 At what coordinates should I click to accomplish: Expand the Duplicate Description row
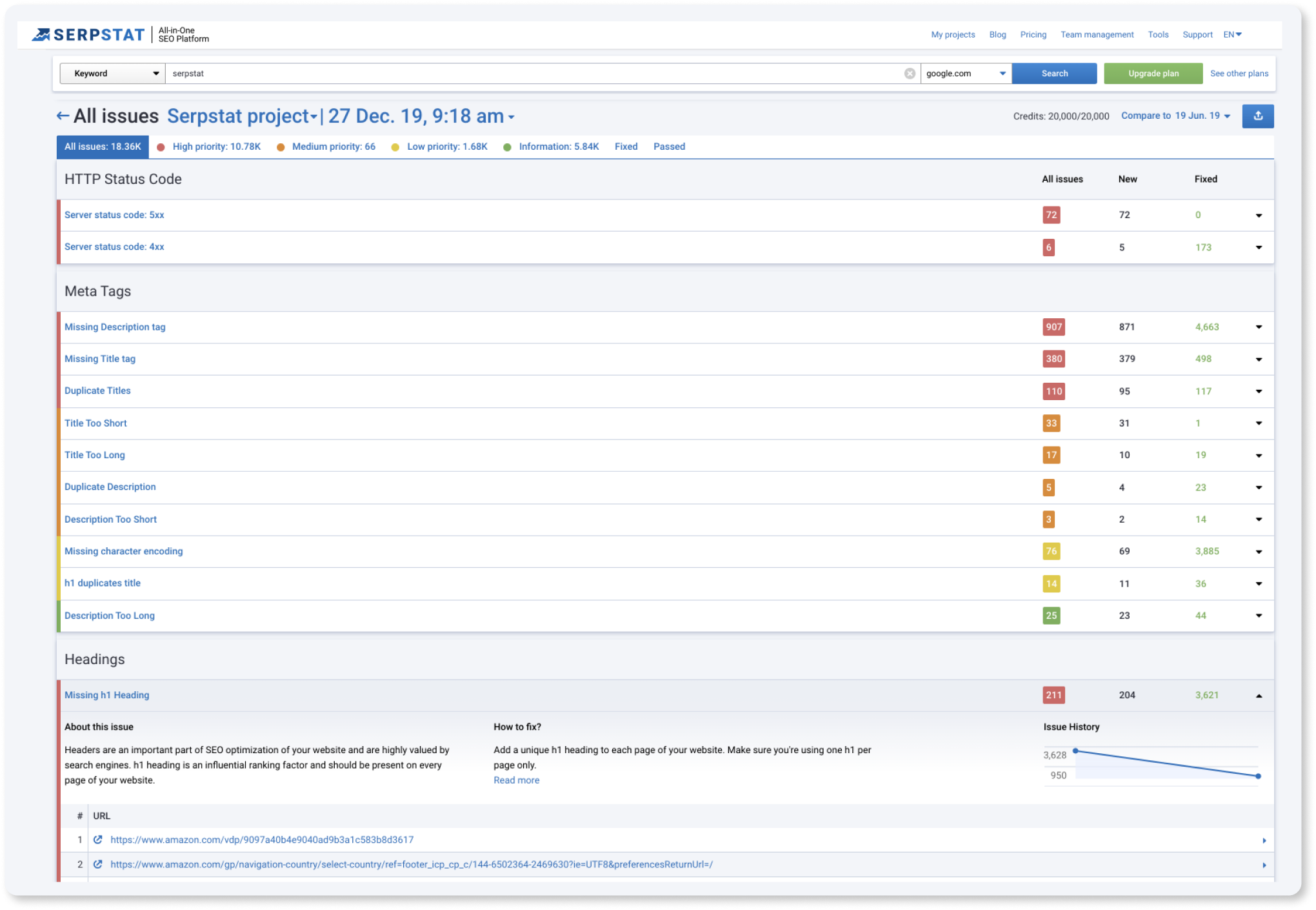point(1259,488)
